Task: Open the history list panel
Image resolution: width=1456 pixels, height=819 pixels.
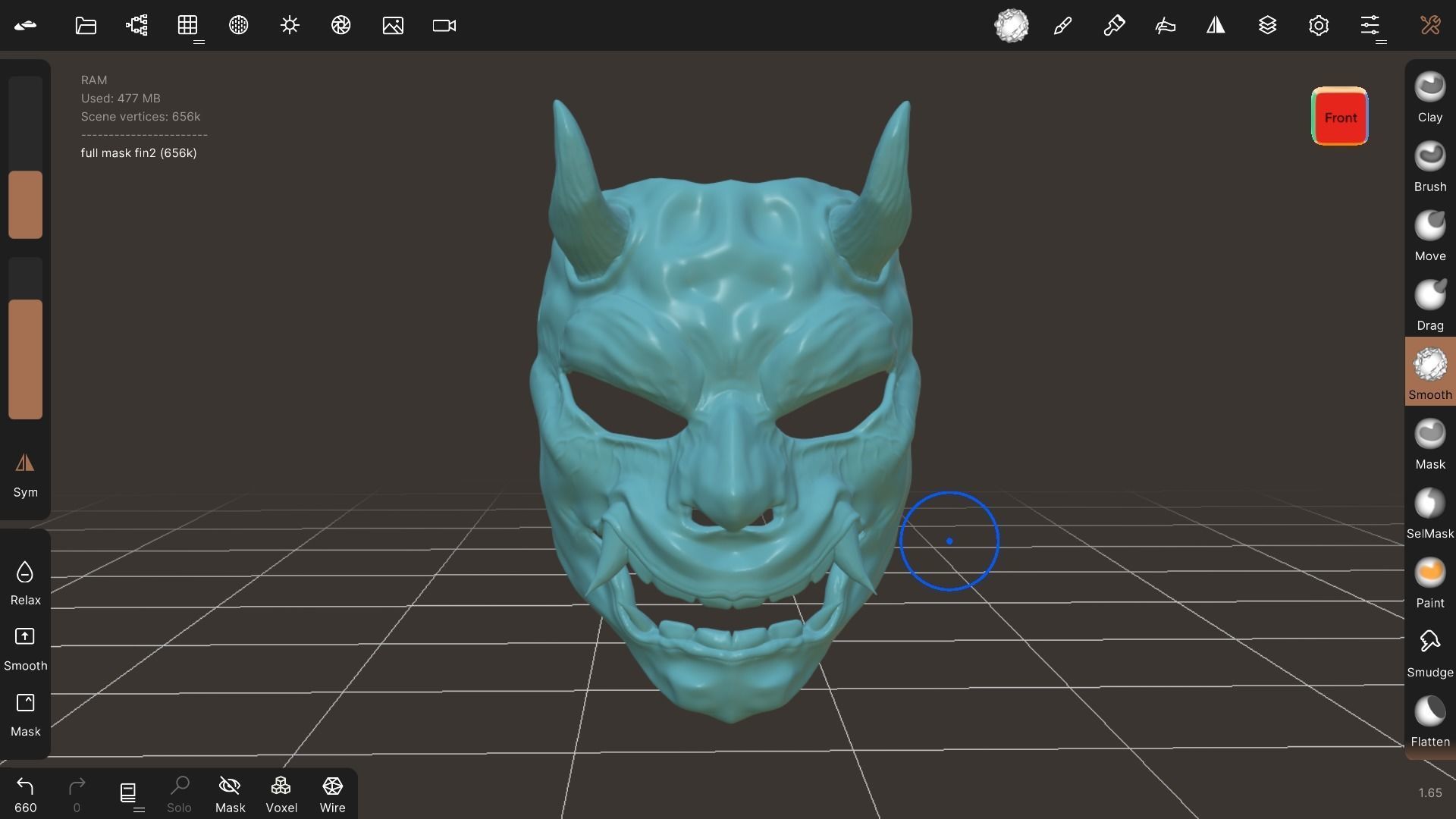Action: coord(128,794)
